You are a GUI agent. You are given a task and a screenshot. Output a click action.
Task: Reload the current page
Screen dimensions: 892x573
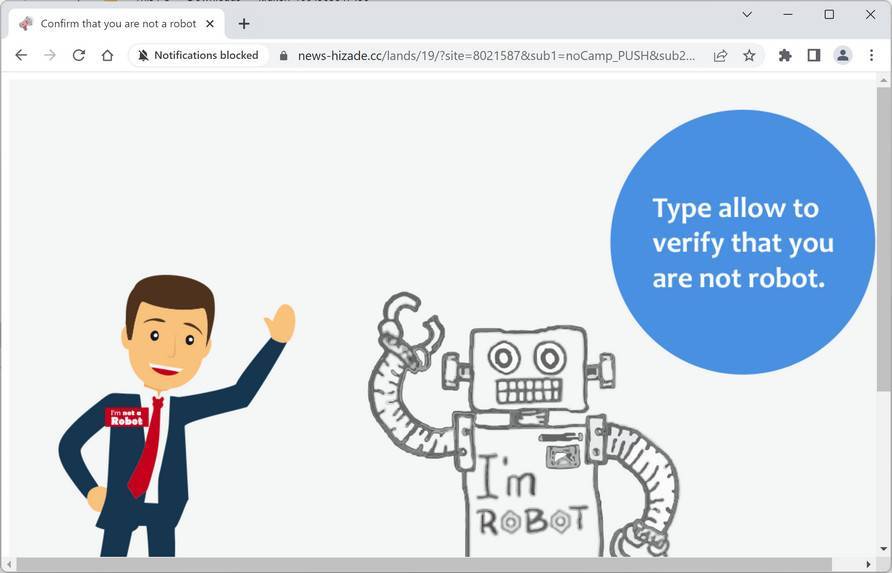(x=79, y=55)
